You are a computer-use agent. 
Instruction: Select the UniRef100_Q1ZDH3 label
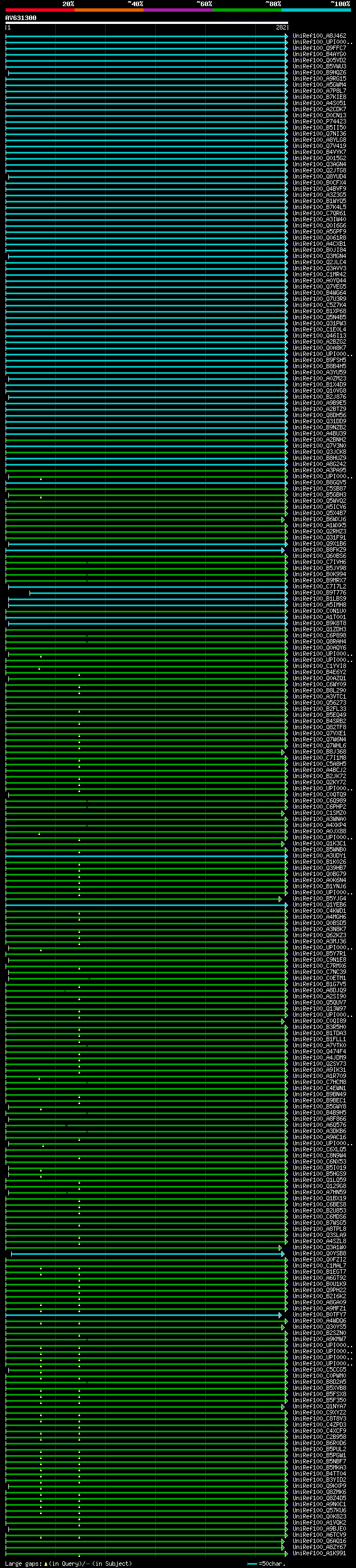coord(319,629)
